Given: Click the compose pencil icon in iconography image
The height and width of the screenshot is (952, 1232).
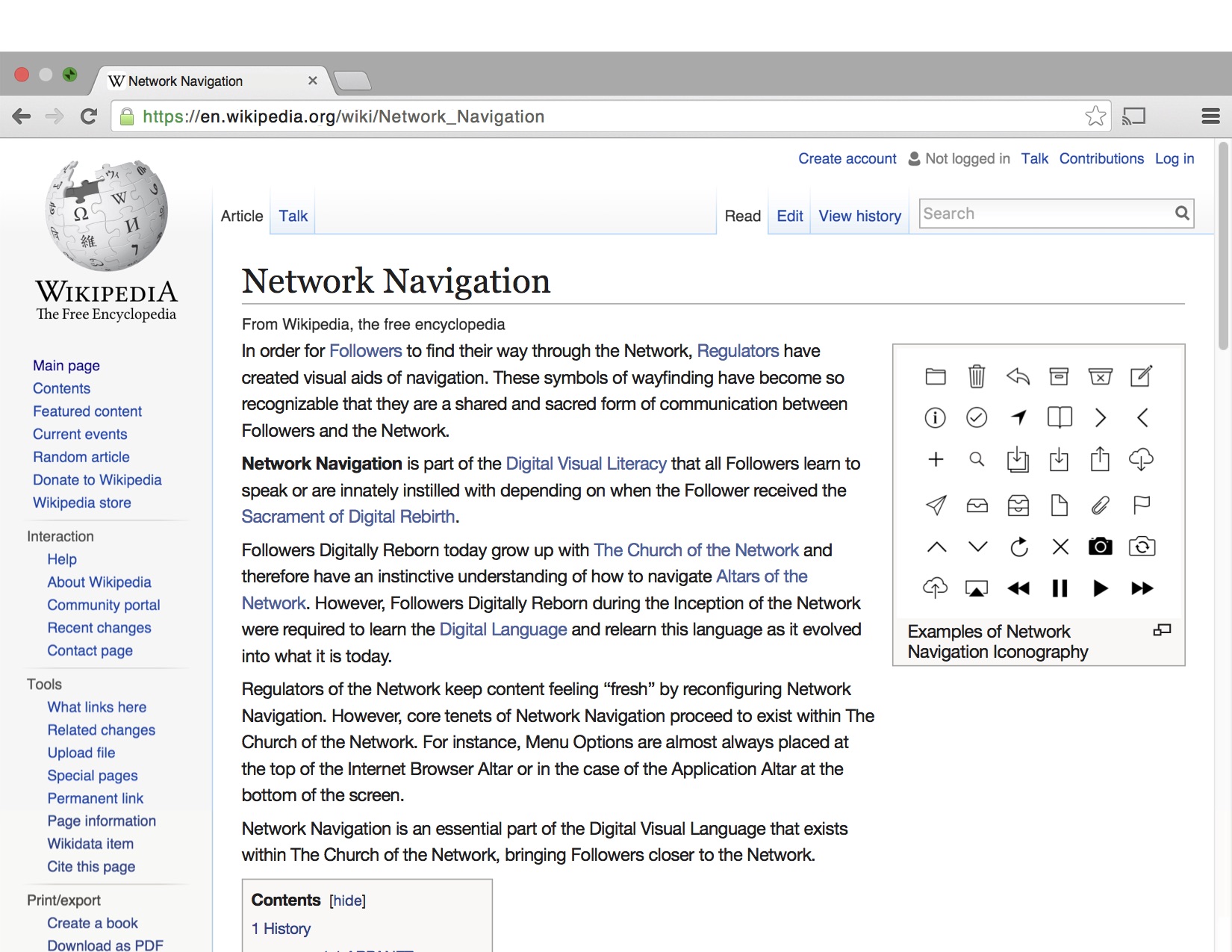Looking at the screenshot, I should tap(1141, 376).
